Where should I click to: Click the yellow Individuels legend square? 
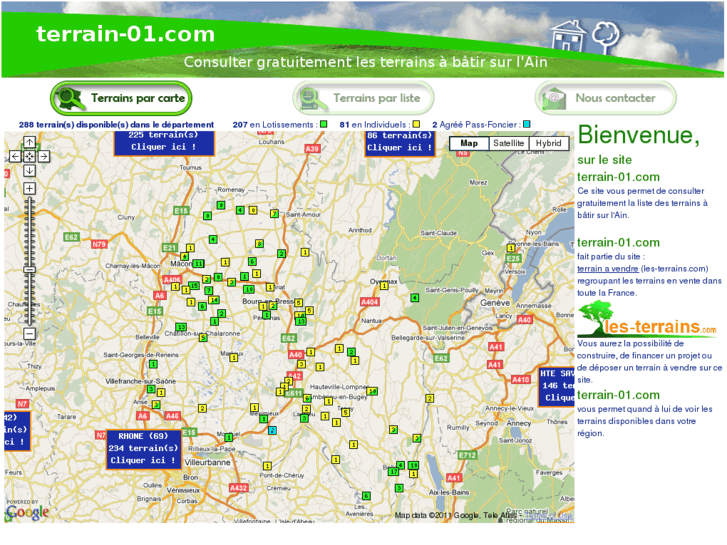point(416,124)
